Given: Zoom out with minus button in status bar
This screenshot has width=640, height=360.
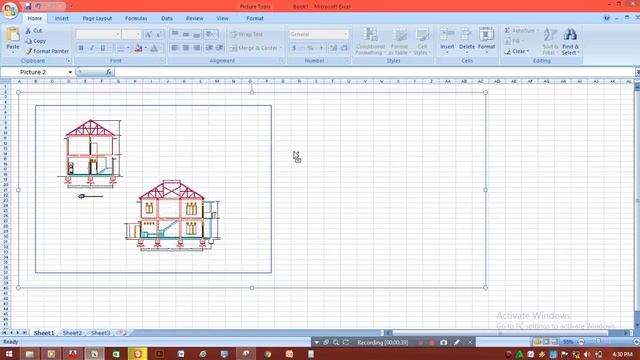Looking at the screenshot, I should [581, 342].
